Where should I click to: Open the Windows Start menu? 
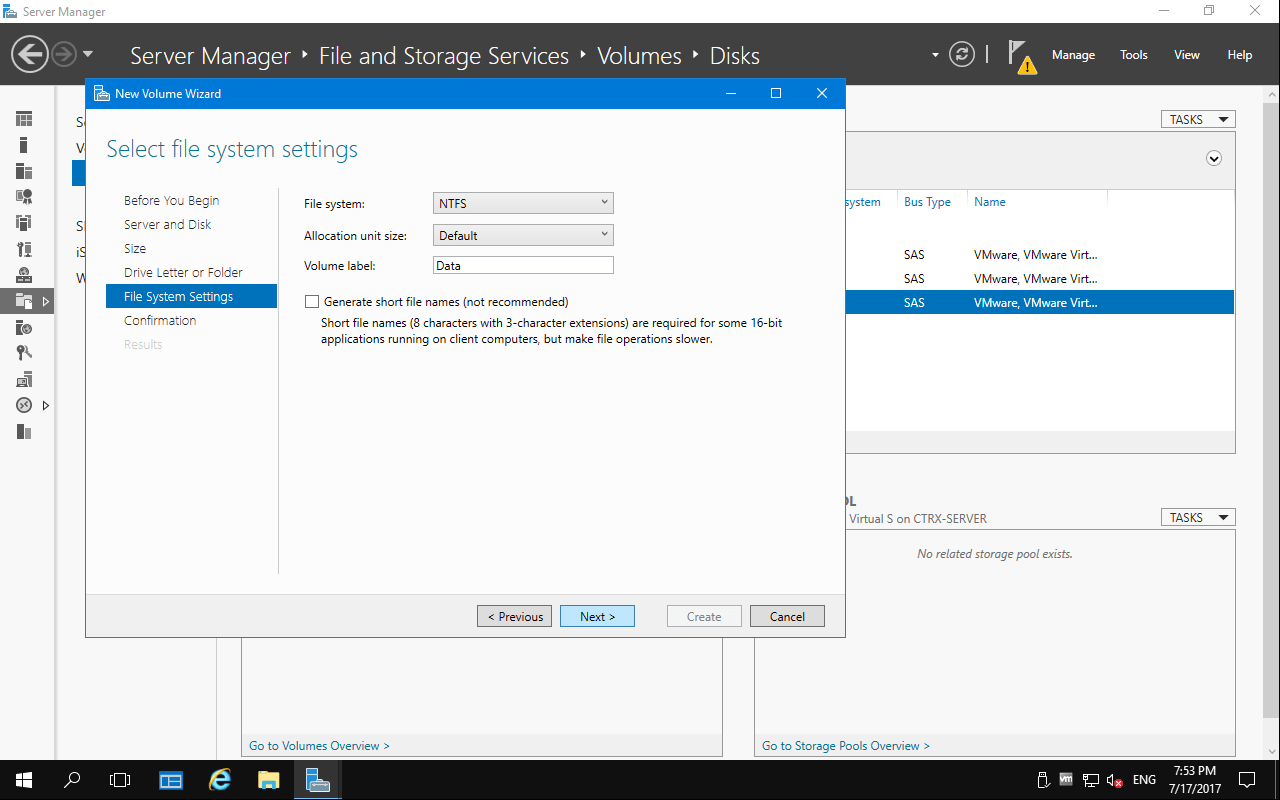coord(24,779)
